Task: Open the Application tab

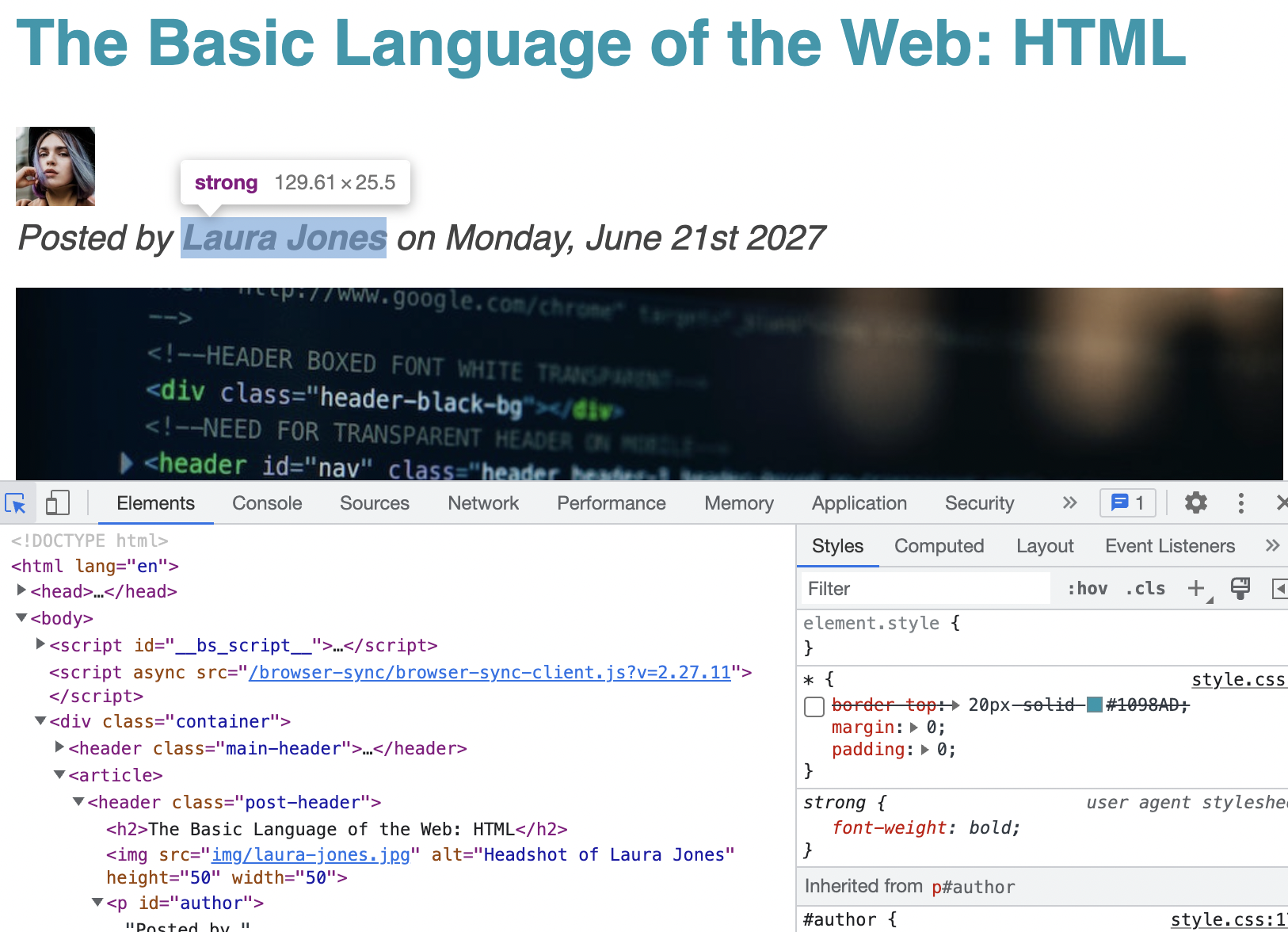Action: pos(859,503)
